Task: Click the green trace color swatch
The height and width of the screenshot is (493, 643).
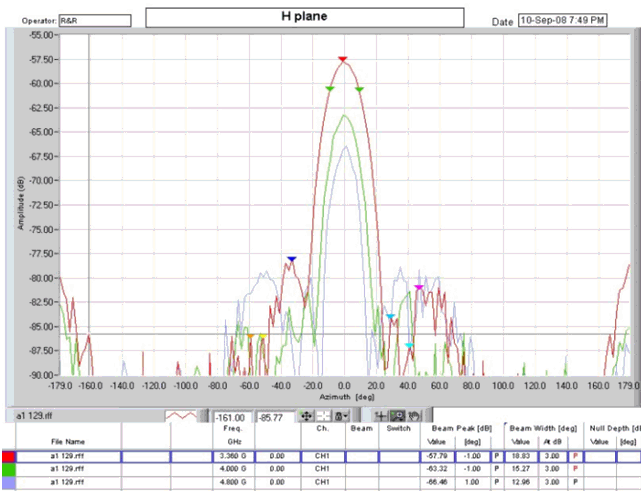Action: tap(9, 469)
